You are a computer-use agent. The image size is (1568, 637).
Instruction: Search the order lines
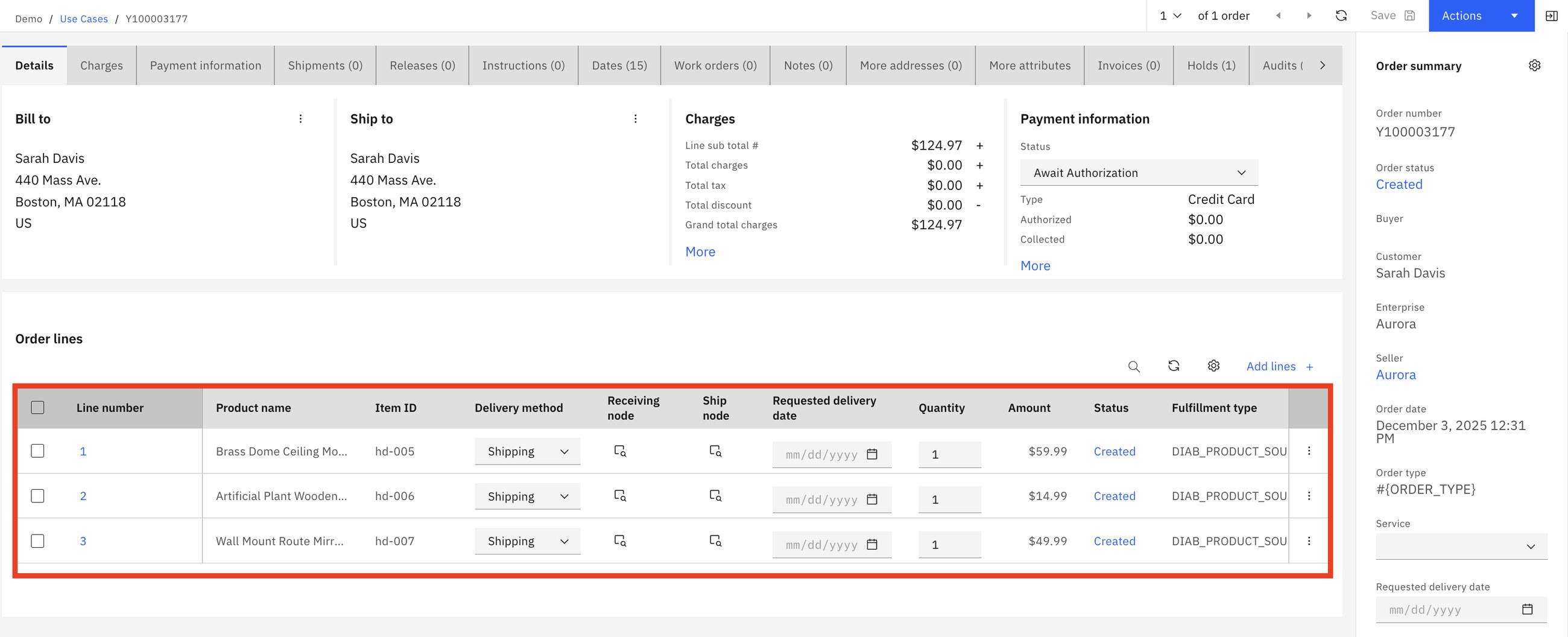click(1133, 366)
